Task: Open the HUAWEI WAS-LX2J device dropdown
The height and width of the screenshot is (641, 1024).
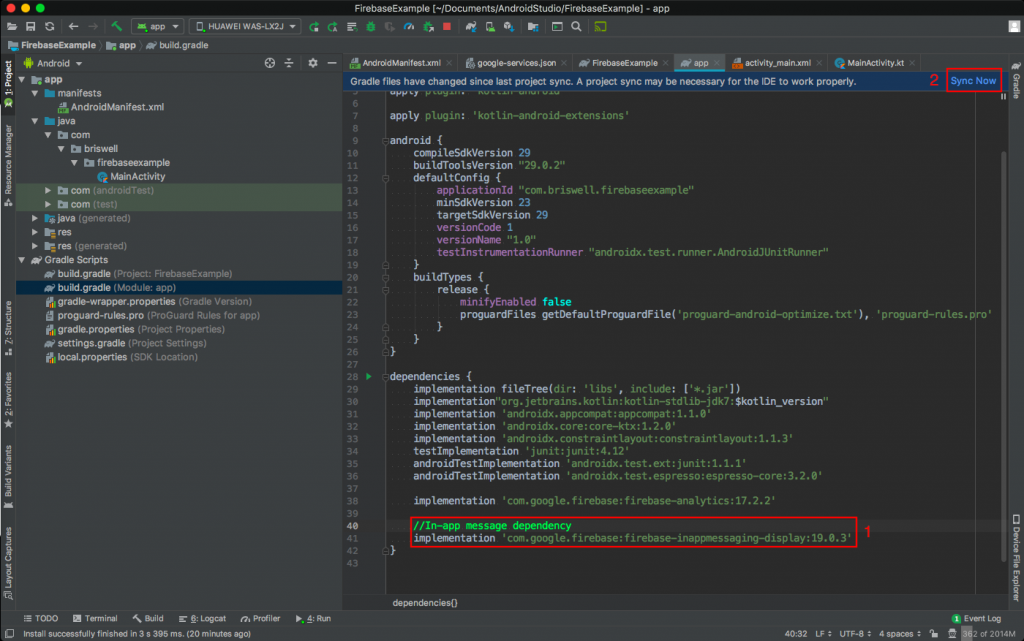Action: [245, 27]
